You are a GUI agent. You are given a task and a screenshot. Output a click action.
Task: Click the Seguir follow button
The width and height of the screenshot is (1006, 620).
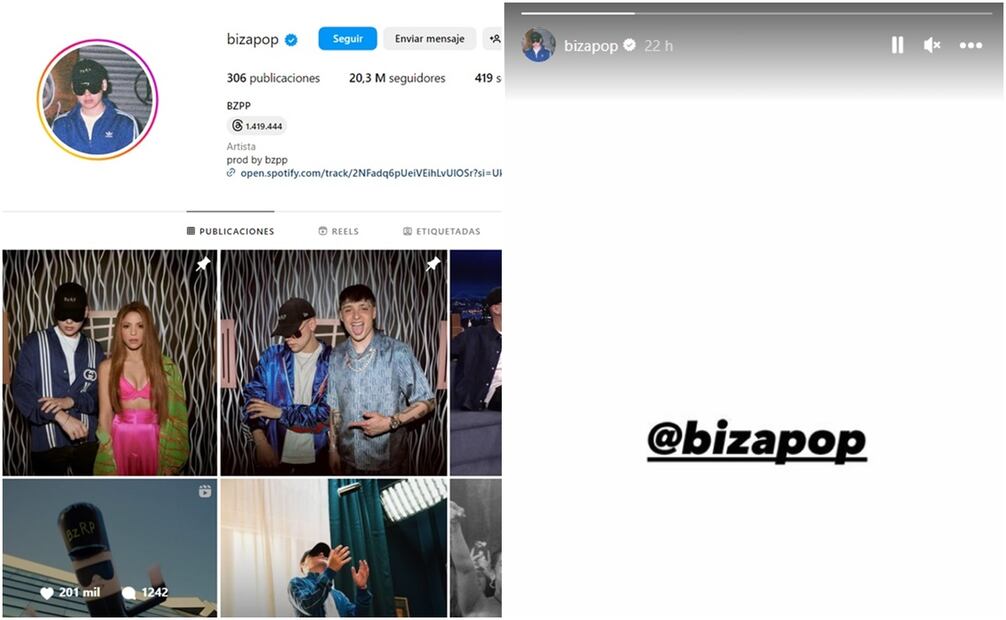point(347,39)
